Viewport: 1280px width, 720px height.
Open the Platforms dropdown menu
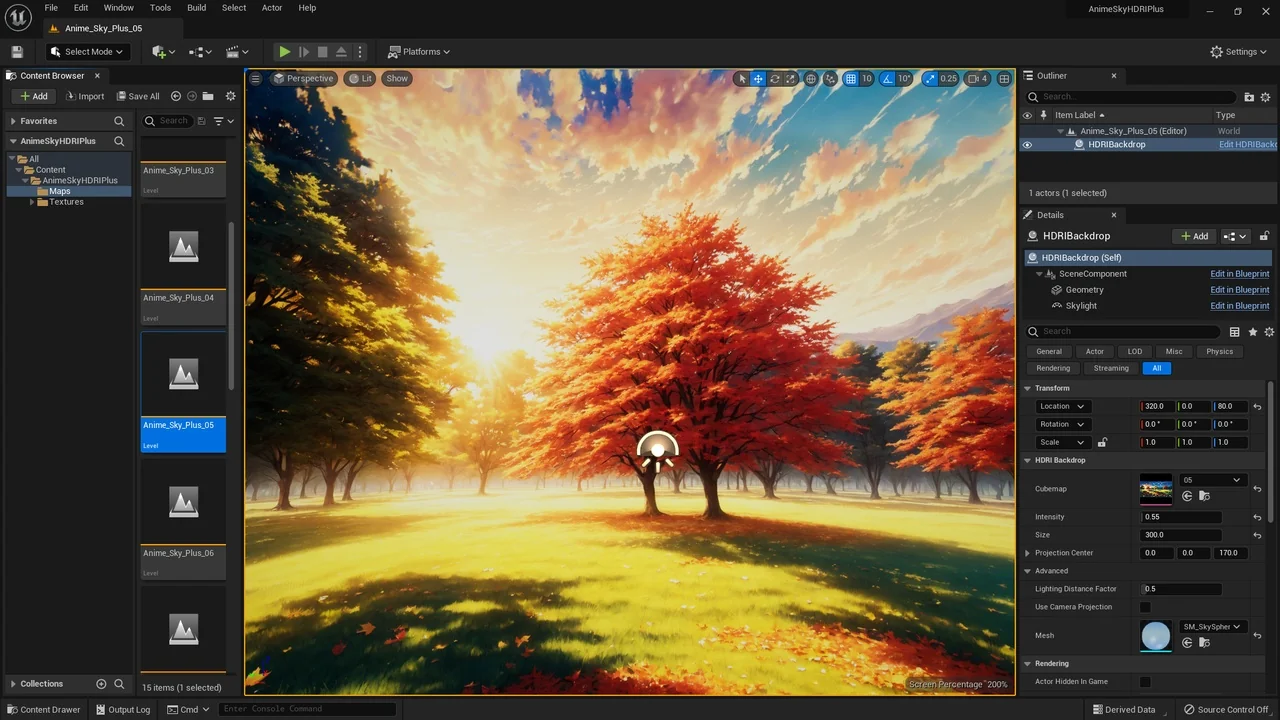[x=419, y=52]
